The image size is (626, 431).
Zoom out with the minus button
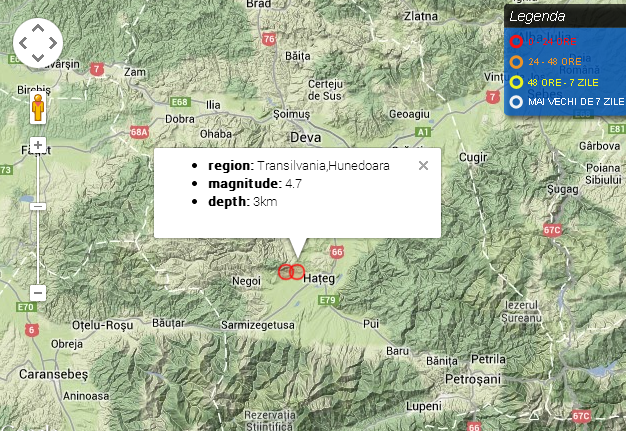(x=38, y=293)
